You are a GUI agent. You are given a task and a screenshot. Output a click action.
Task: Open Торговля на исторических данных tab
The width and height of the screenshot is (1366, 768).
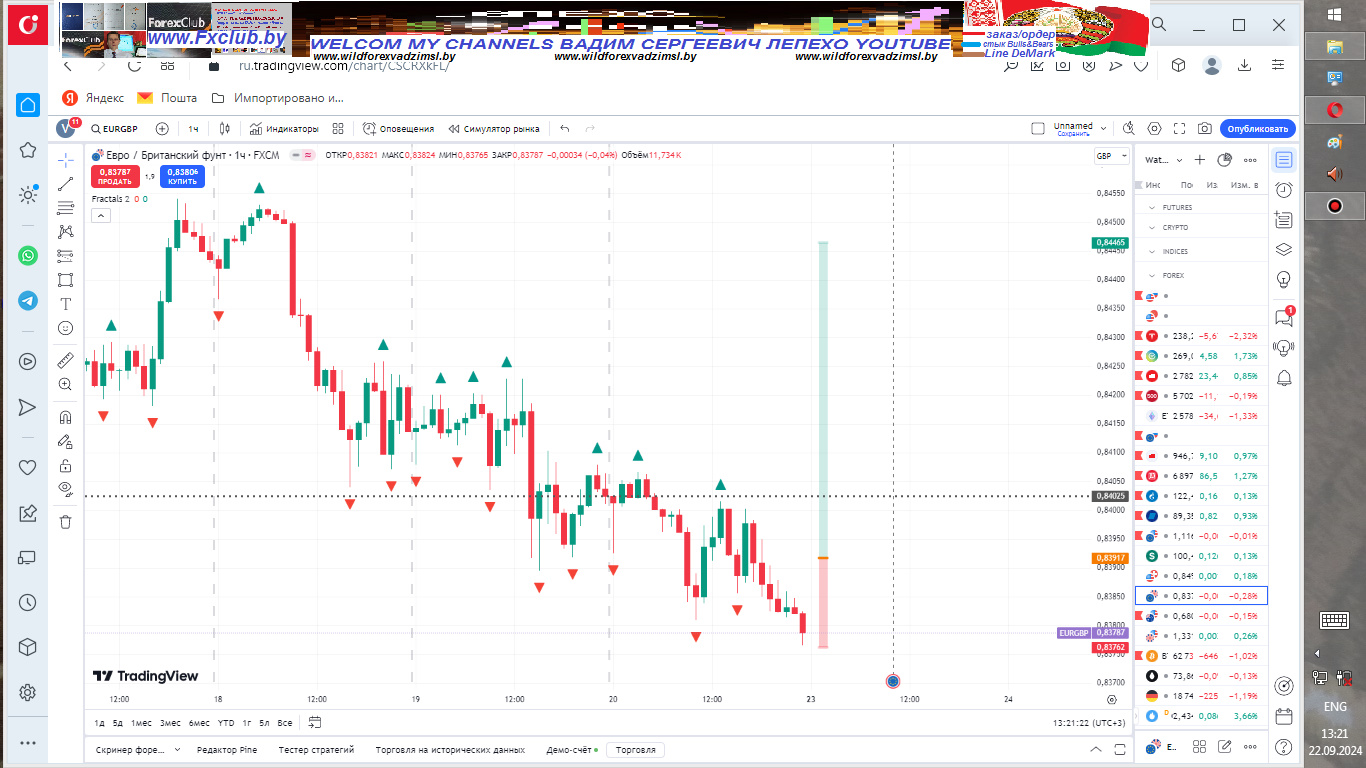click(x=449, y=749)
